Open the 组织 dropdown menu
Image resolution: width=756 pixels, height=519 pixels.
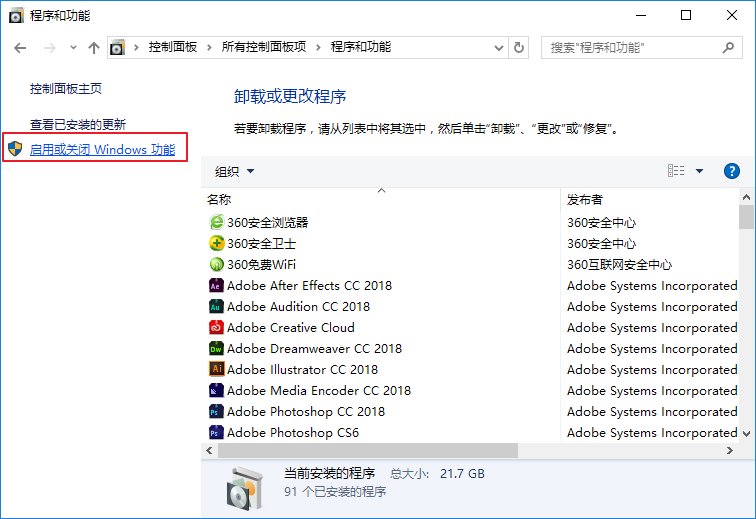pos(235,171)
